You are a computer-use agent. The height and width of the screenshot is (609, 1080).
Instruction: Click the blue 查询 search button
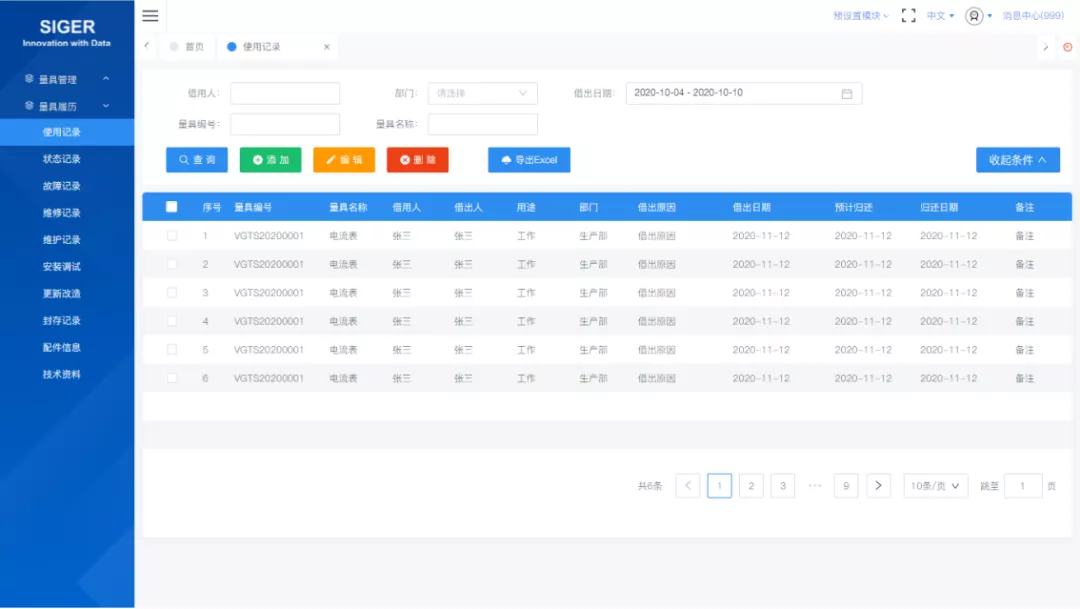[197, 160]
